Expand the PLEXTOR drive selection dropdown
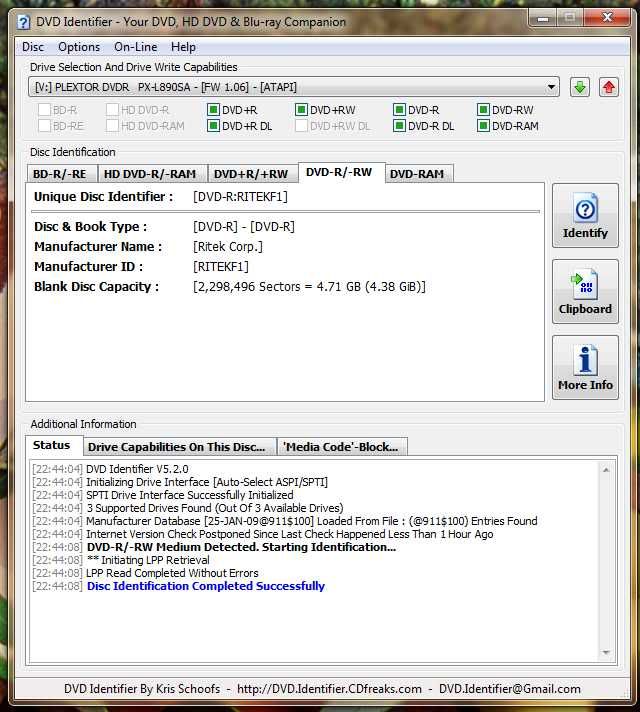Viewport: 640px width, 712px height. point(551,87)
